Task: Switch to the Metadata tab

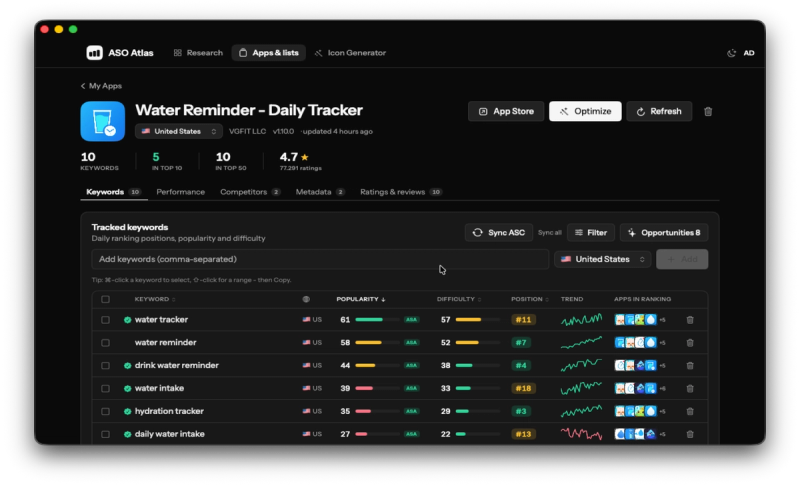Action: point(320,192)
